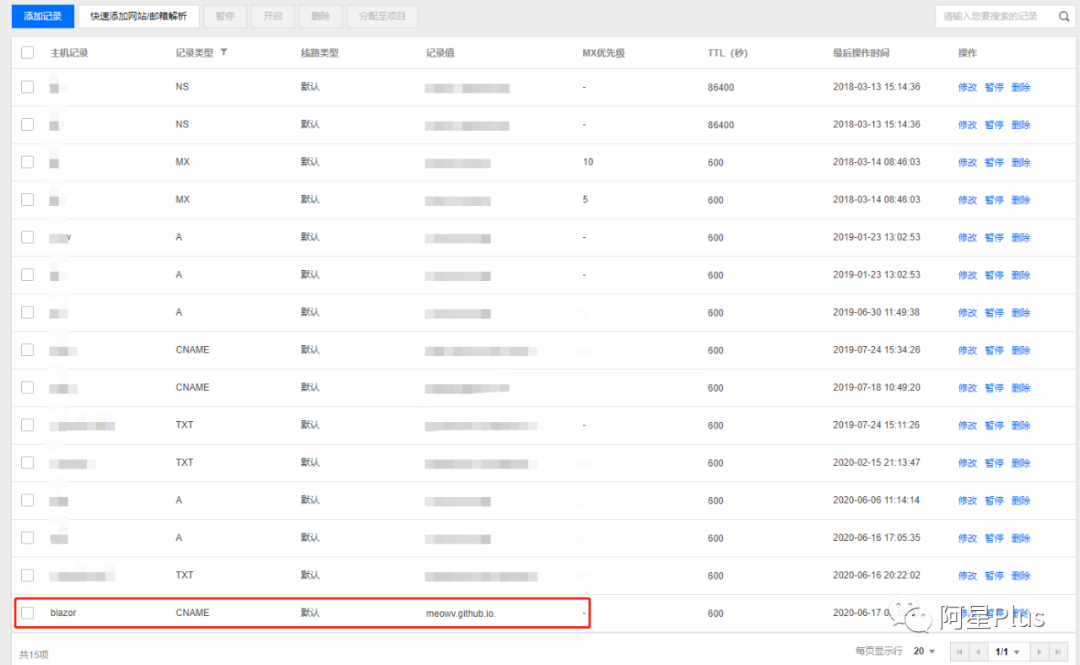The image size is (1080, 665).
Task: Click the 添加记录 button
Action: [x=43, y=16]
